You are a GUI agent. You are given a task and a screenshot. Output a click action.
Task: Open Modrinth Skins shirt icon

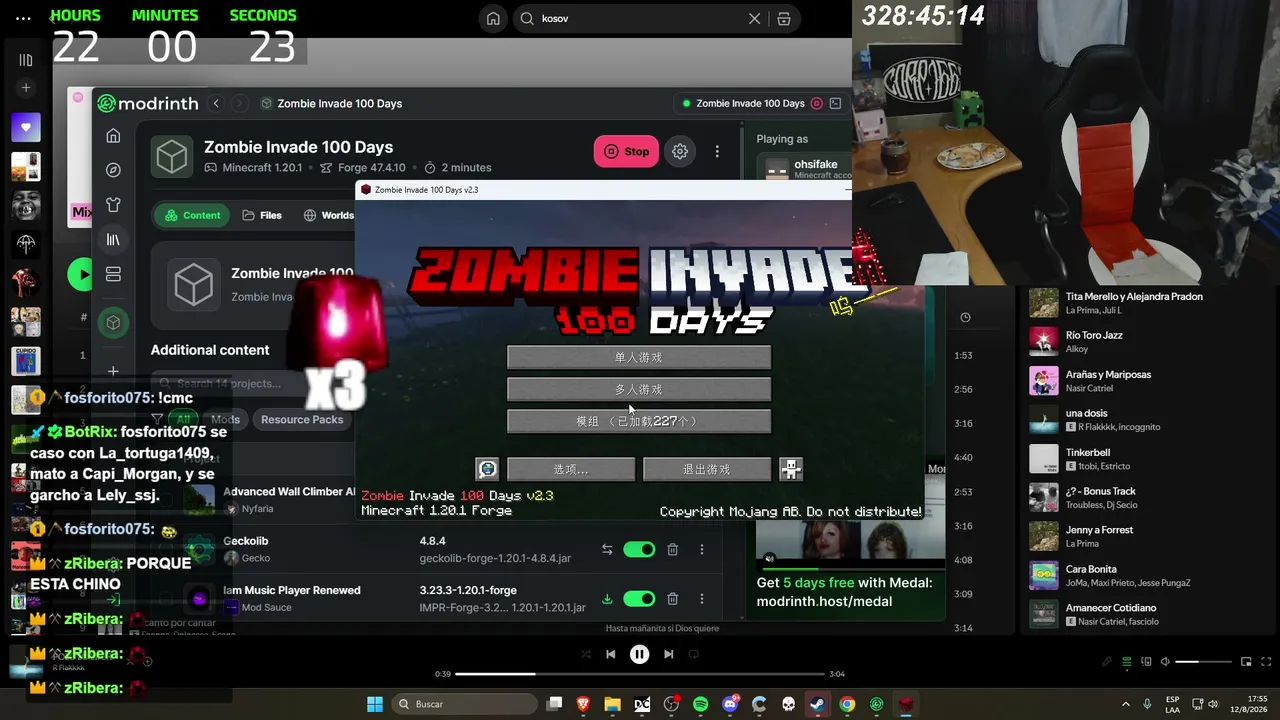click(x=113, y=205)
